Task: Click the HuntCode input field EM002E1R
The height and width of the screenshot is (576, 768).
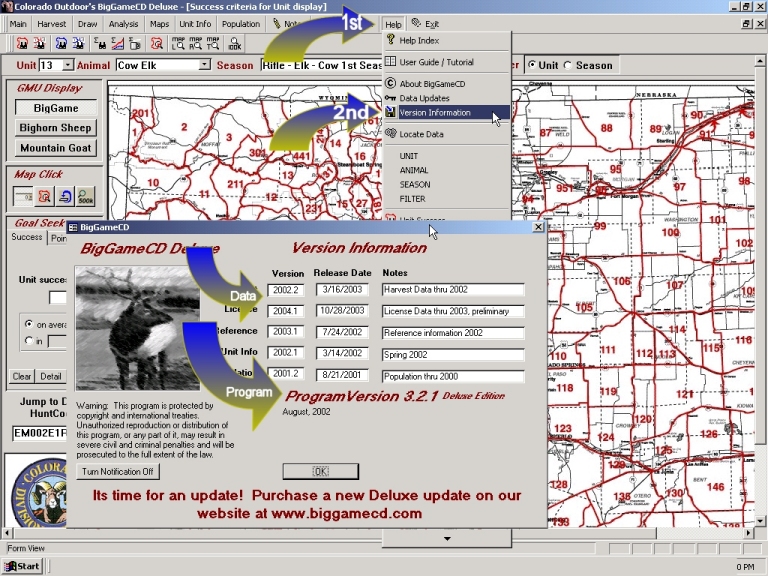Action: pos(40,433)
